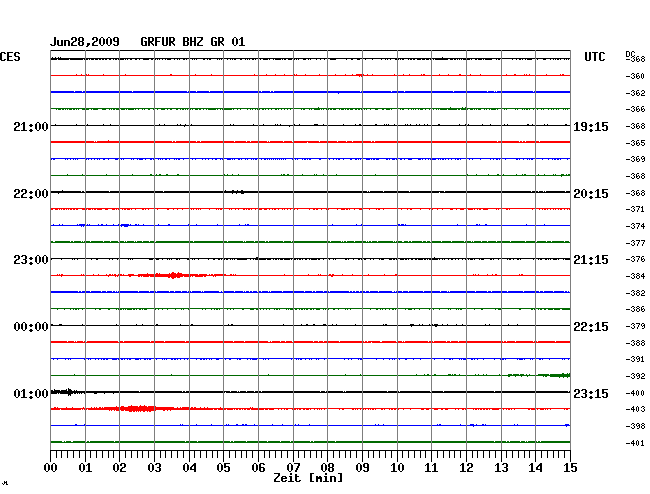Click the Zeit [min] axis title

308,478
